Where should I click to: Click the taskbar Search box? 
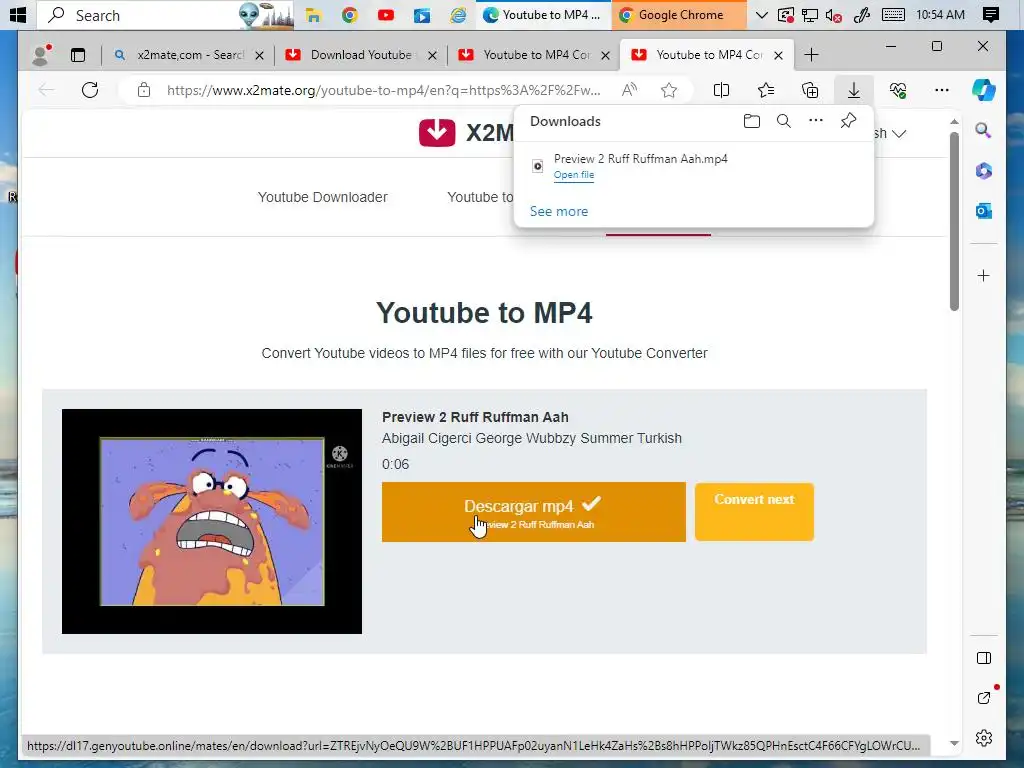165,15
